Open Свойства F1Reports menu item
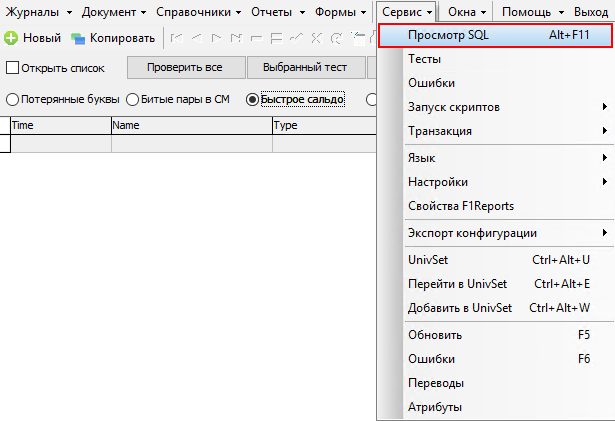Screen dimensions: 615x421 pos(508,206)
